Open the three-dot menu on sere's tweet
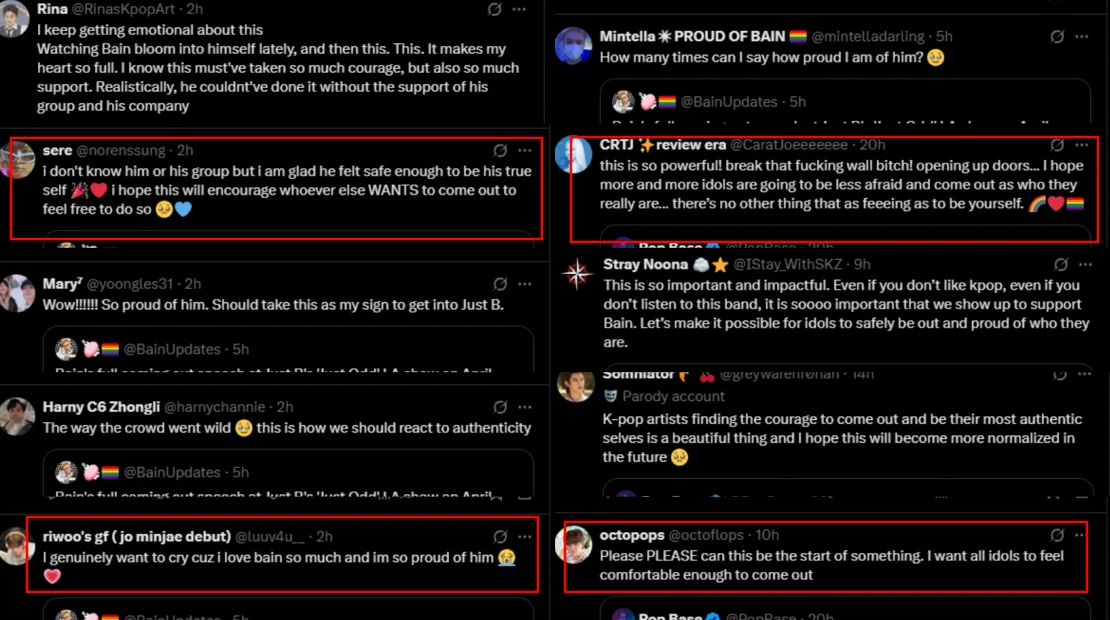The width and height of the screenshot is (1110, 620). [x=525, y=151]
